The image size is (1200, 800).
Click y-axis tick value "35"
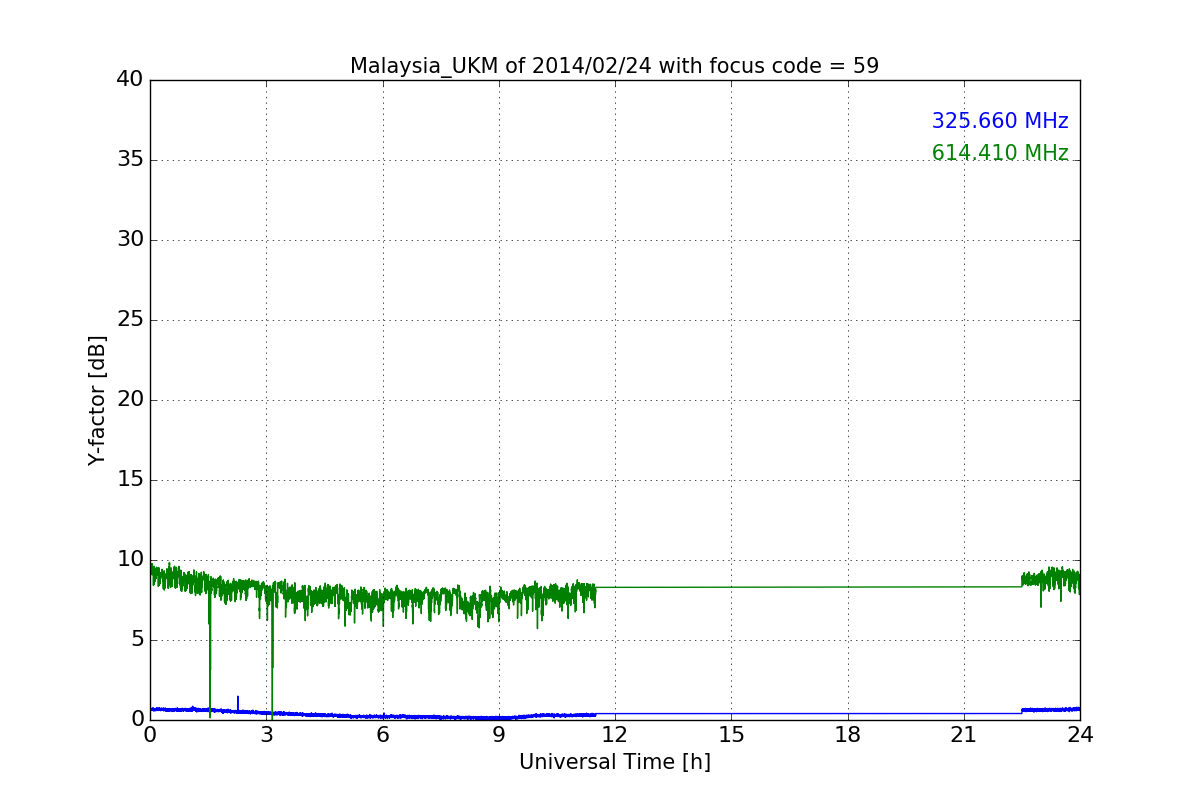point(131,160)
